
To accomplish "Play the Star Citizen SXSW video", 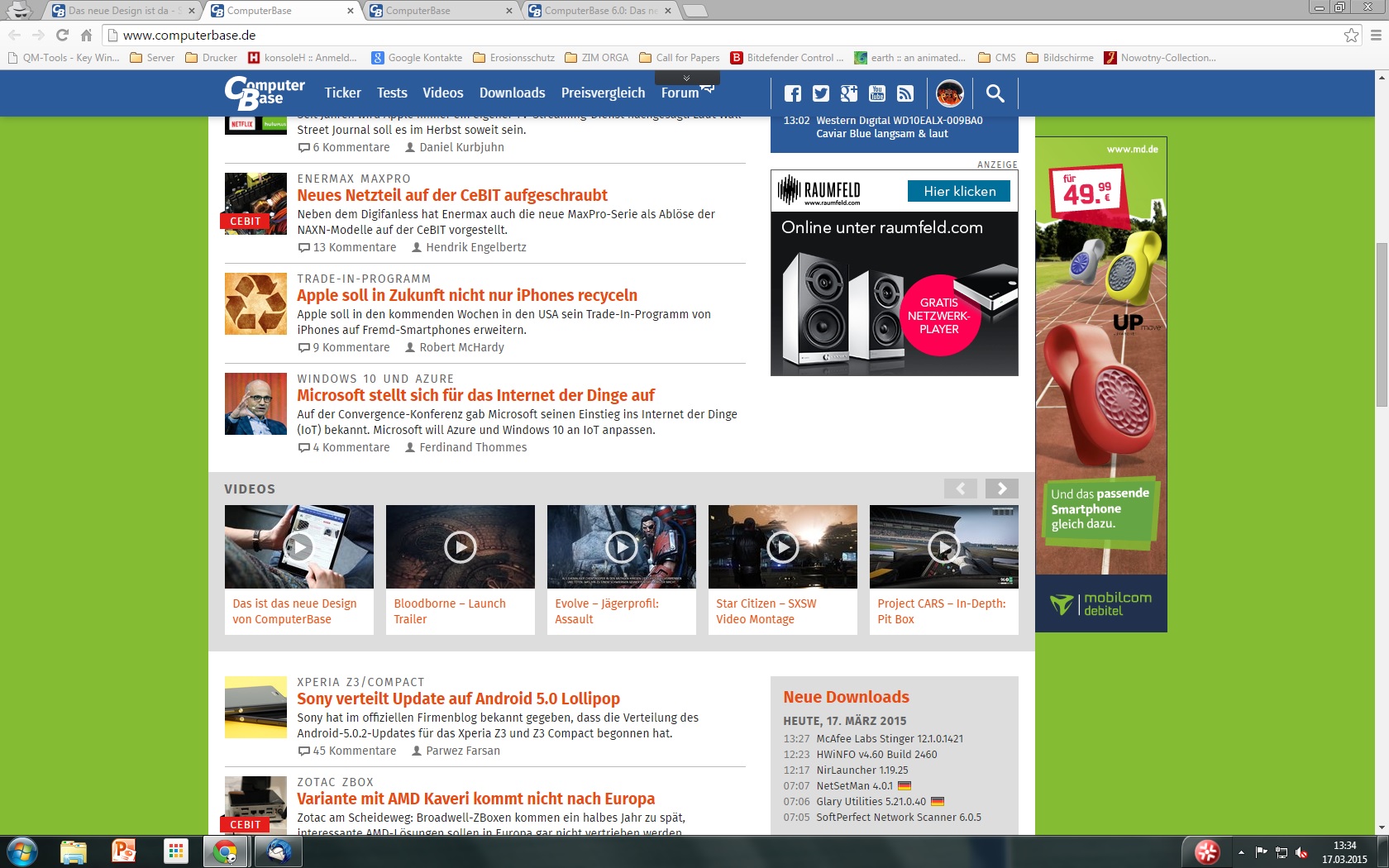I will (x=782, y=546).
